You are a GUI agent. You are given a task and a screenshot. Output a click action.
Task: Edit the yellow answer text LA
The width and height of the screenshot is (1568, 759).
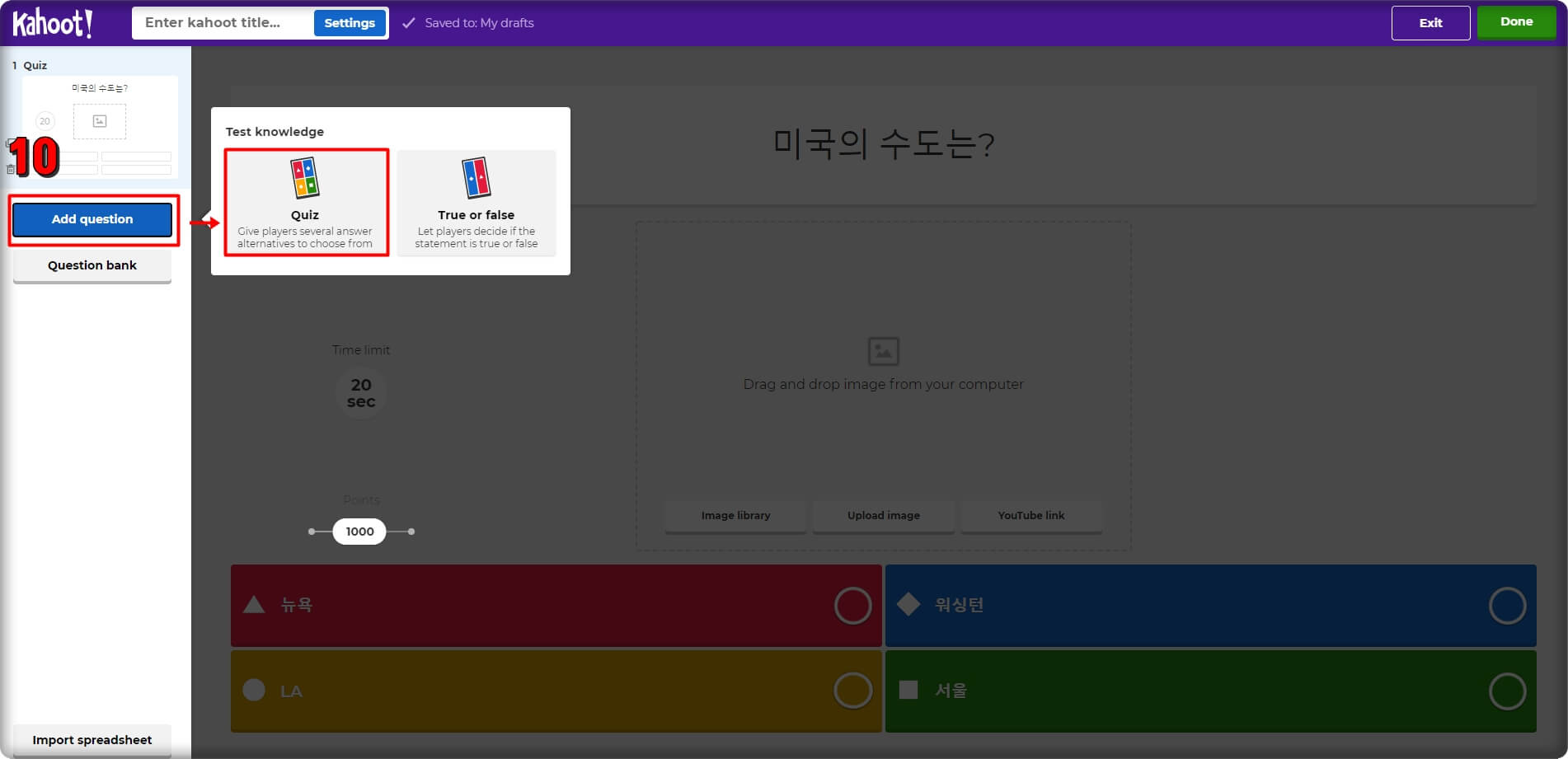(291, 691)
